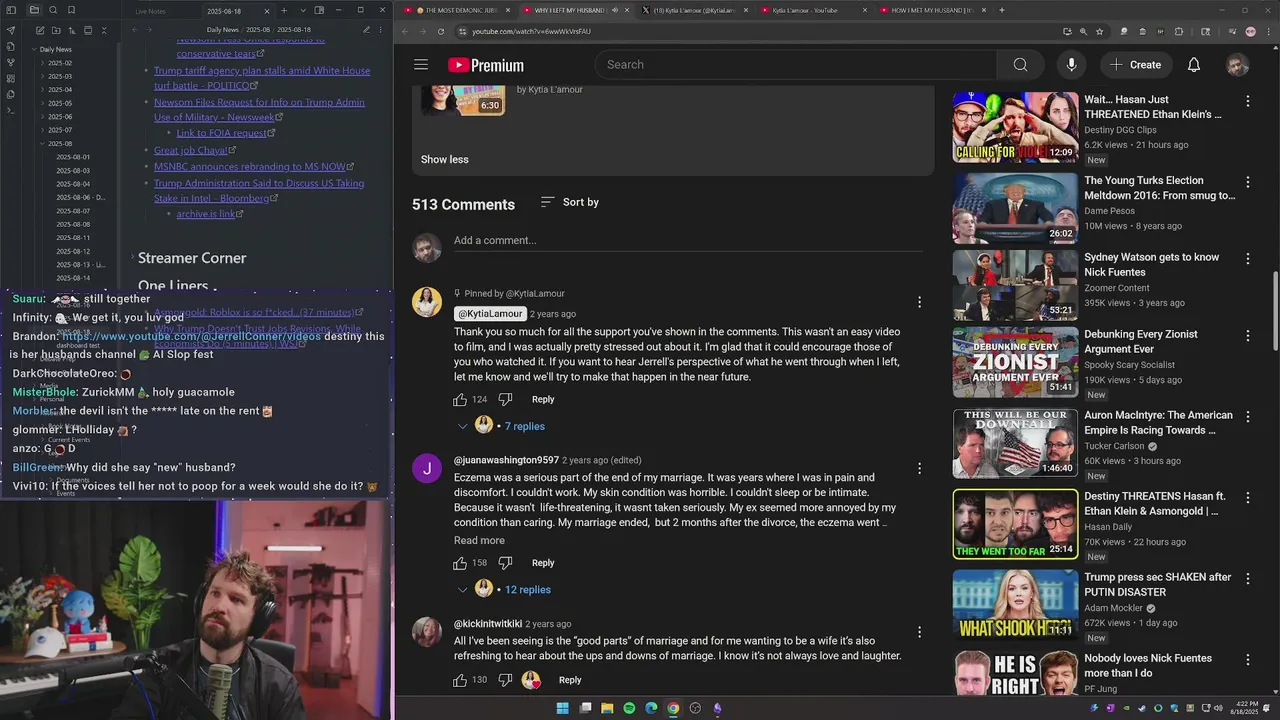This screenshot has height=720, width=1280.
Task: Open Spotify from the taskbar
Action: (629, 708)
